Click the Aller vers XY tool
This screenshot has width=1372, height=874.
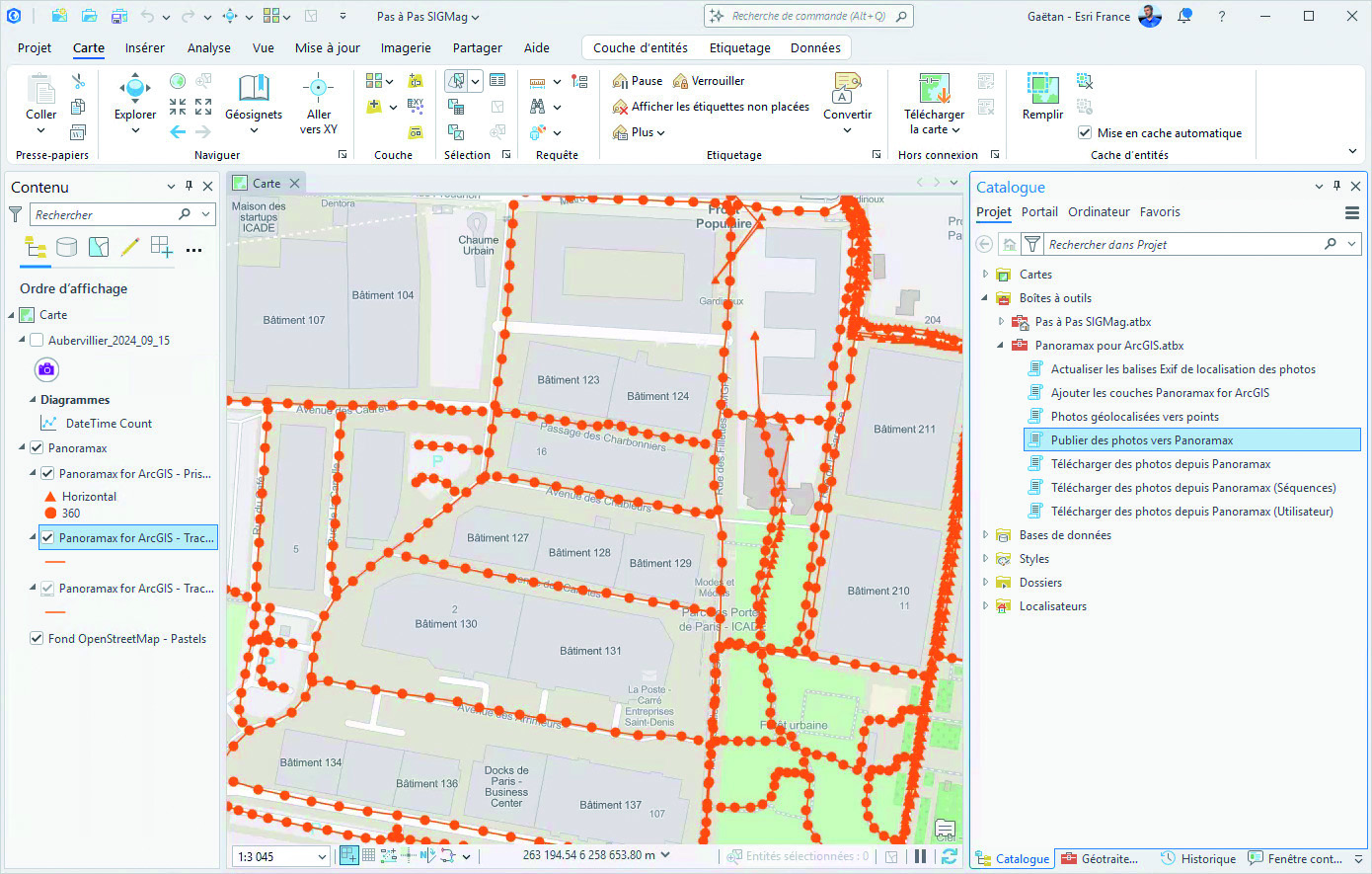[318, 88]
